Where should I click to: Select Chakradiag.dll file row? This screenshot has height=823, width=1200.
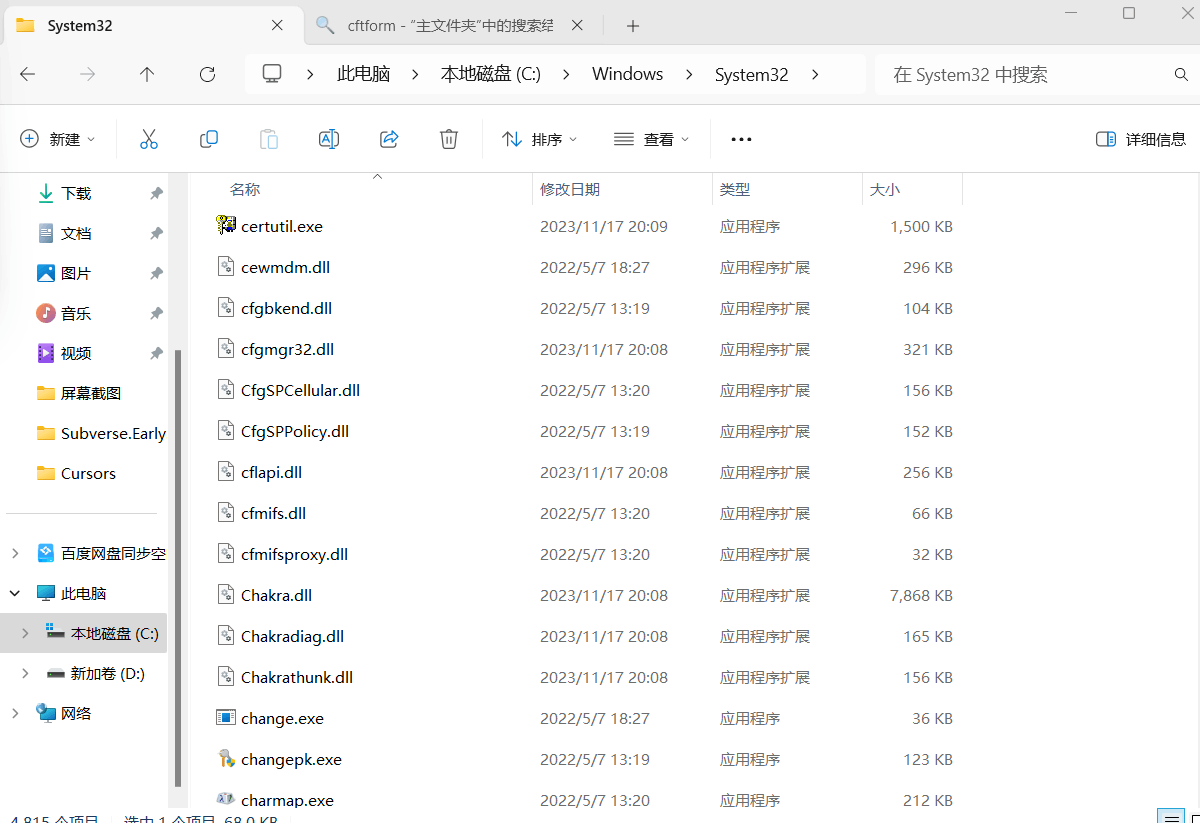click(585, 636)
